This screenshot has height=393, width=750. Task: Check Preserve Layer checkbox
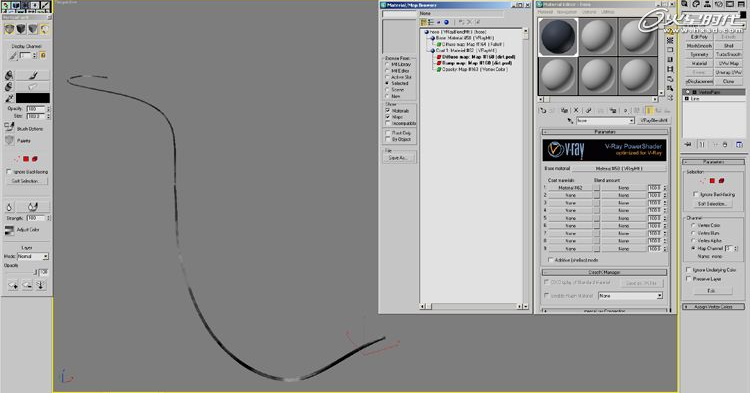689,279
